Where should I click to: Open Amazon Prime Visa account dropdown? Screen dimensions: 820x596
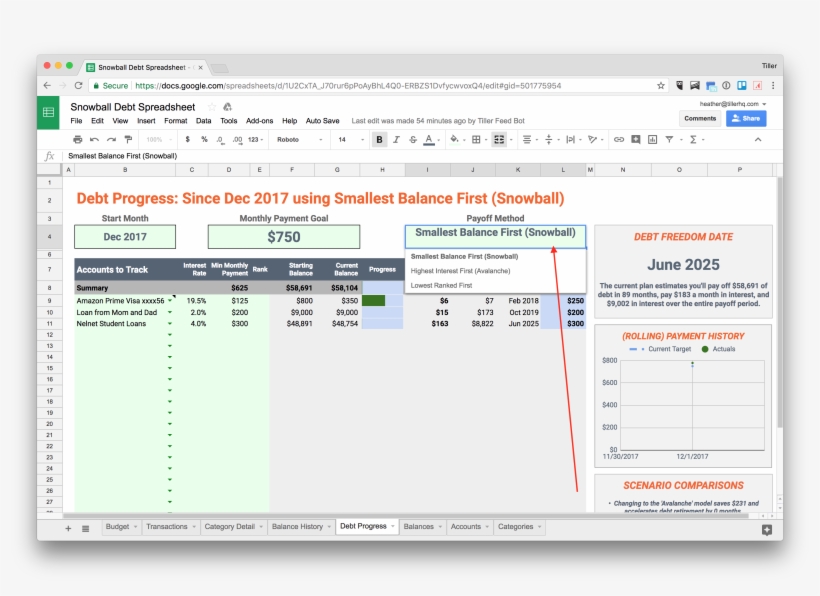(x=170, y=301)
